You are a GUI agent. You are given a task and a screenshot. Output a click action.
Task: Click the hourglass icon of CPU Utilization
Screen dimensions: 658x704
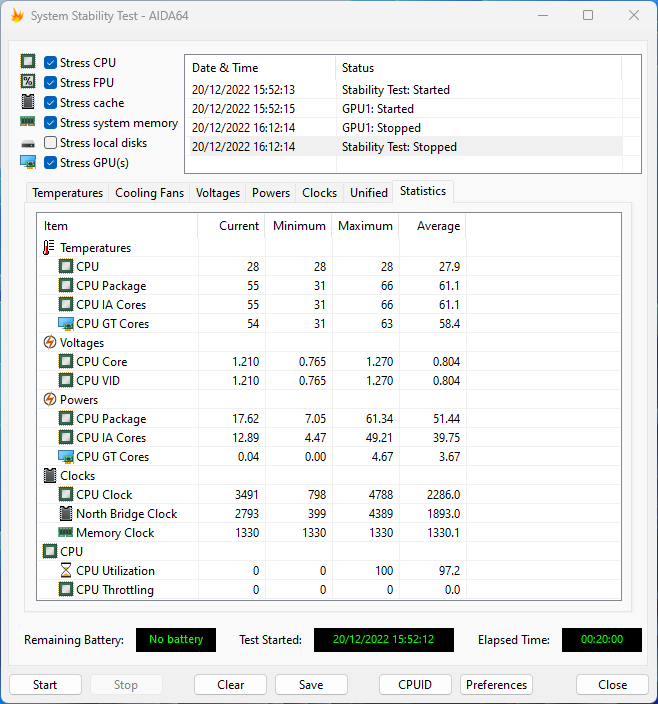tap(66, 570)
